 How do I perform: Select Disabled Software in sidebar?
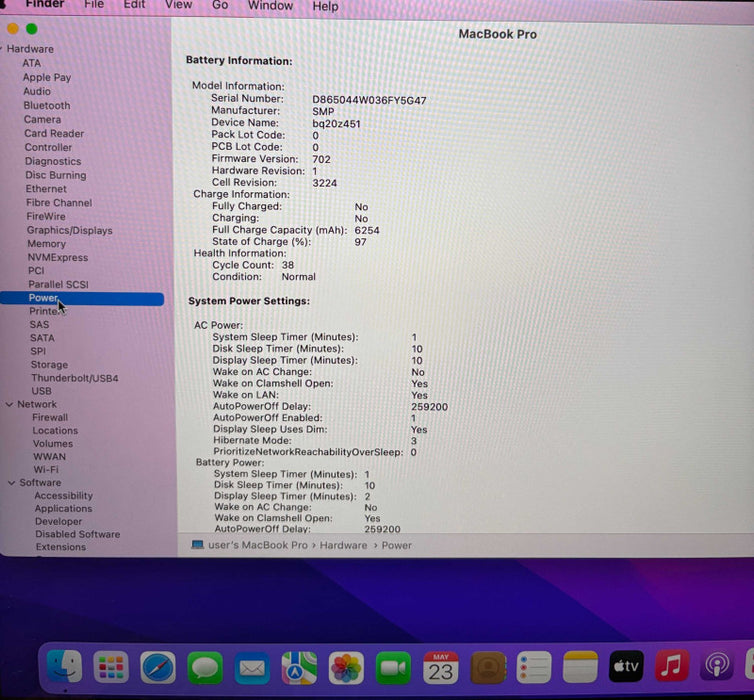coord(77,534)
